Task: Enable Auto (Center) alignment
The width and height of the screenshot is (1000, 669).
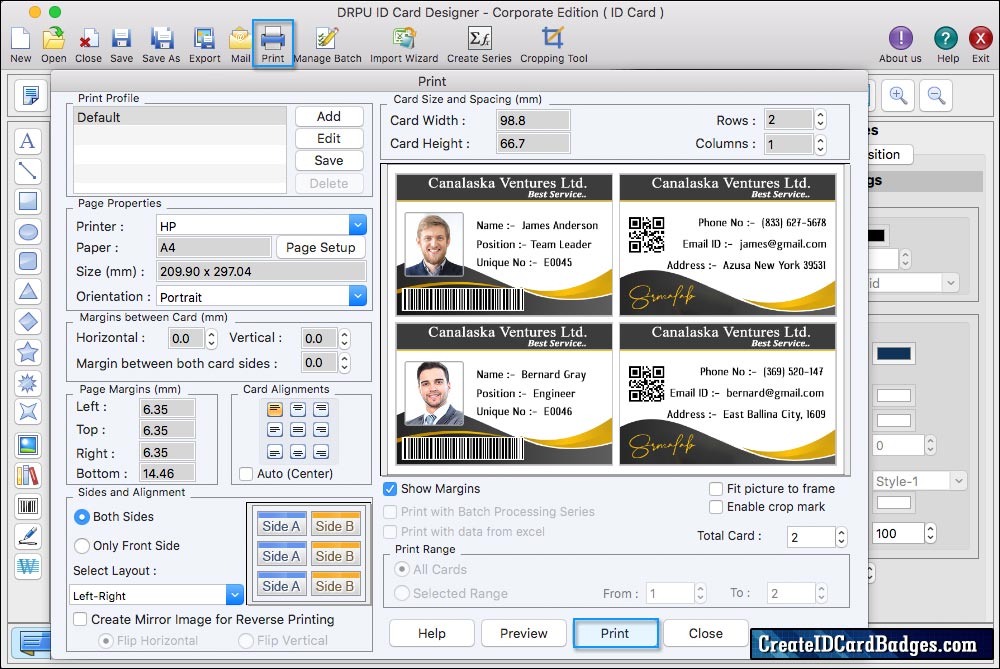Action: click(x=246, y=474)
